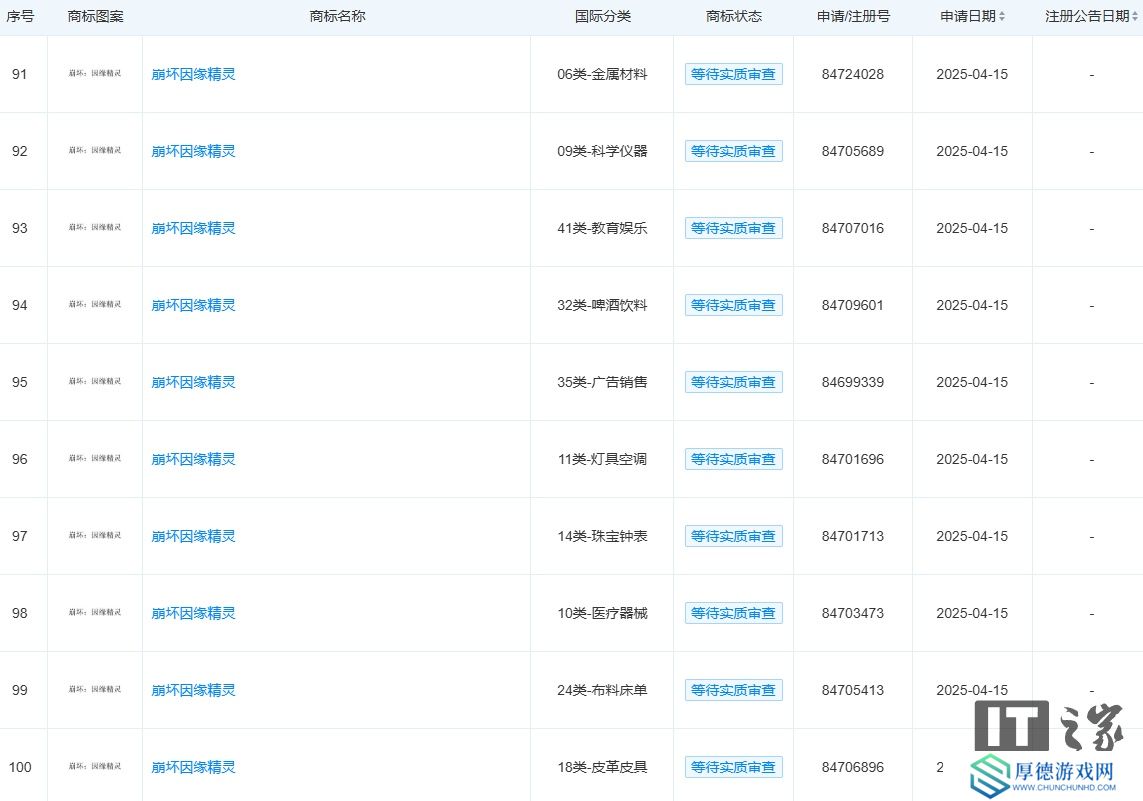View trademark image thumbnail in row 99
The image size is (1143, 801).
pos(95,689)
